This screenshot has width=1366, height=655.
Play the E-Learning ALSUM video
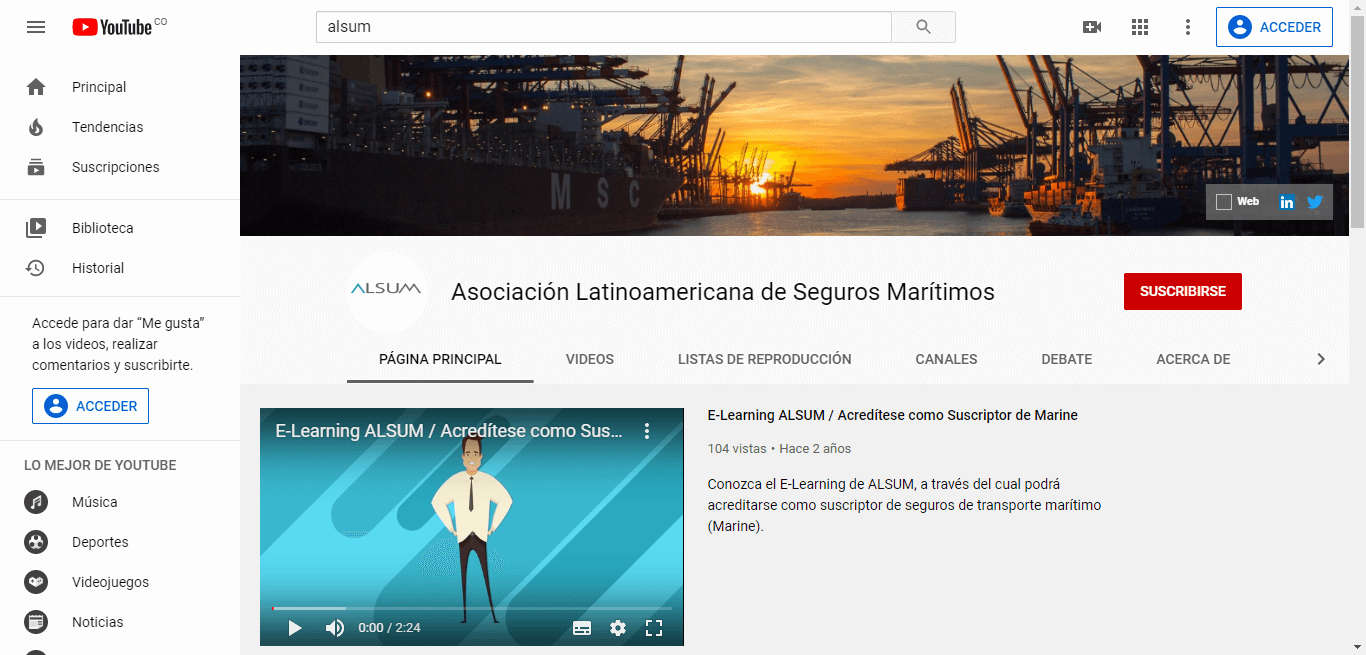point(295,628)
